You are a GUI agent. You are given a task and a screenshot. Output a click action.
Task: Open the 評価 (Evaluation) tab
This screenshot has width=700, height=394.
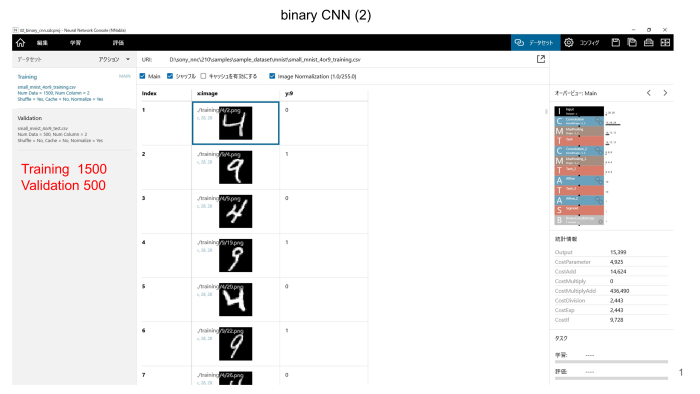click(118, 43)
